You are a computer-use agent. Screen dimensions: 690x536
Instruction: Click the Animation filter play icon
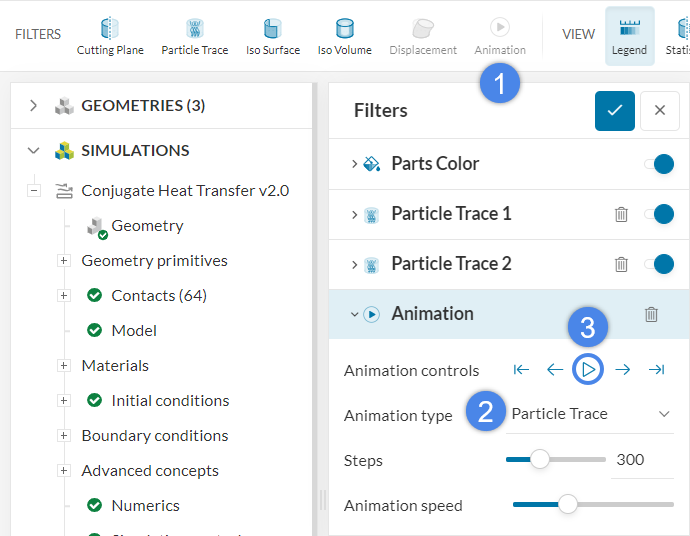(x=371, y=314)
